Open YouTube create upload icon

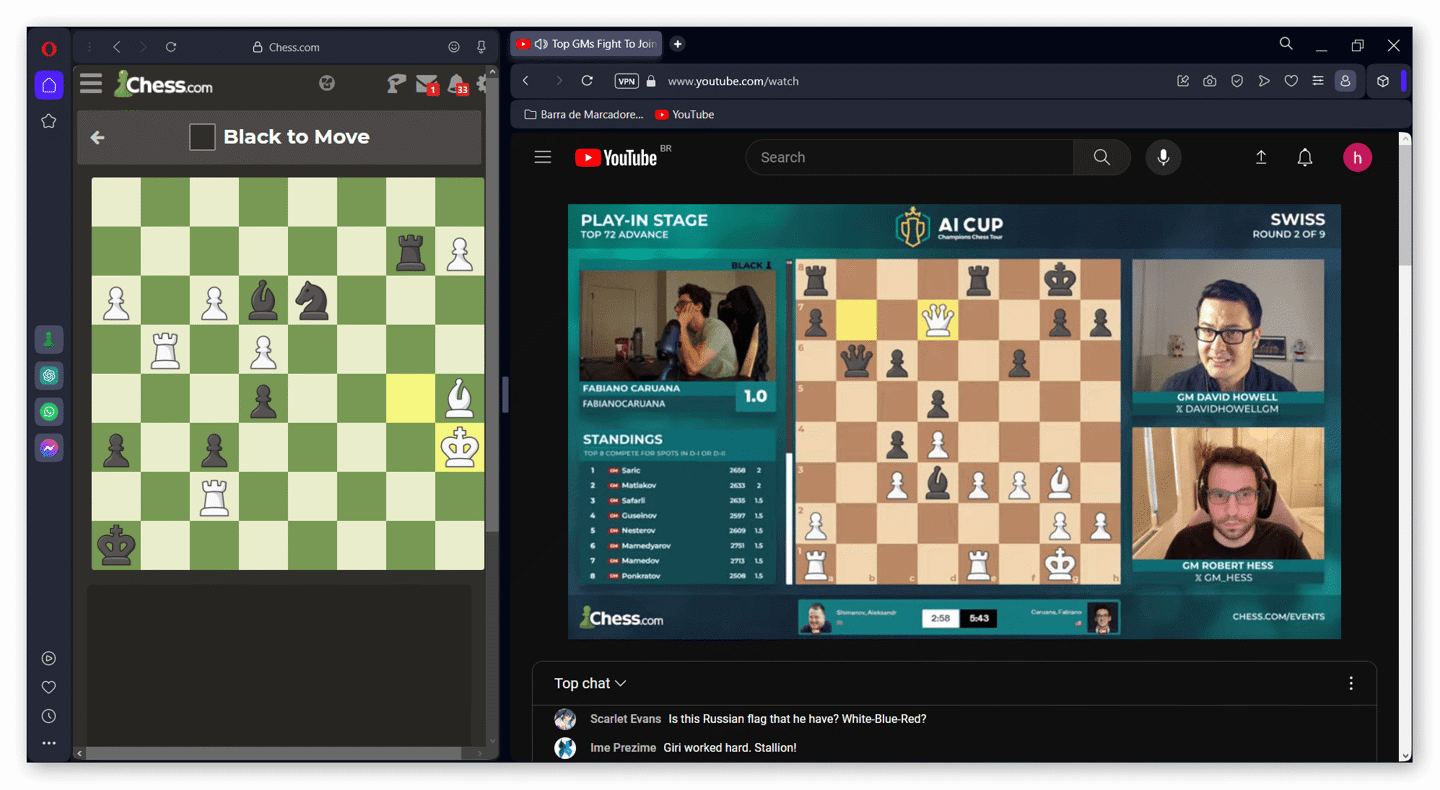click(x=1261, y=157)
